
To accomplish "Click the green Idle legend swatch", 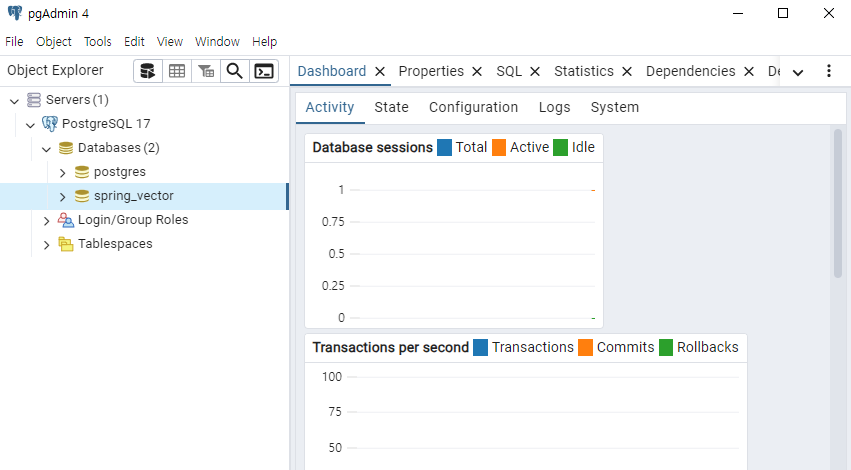I will point(561,148).
